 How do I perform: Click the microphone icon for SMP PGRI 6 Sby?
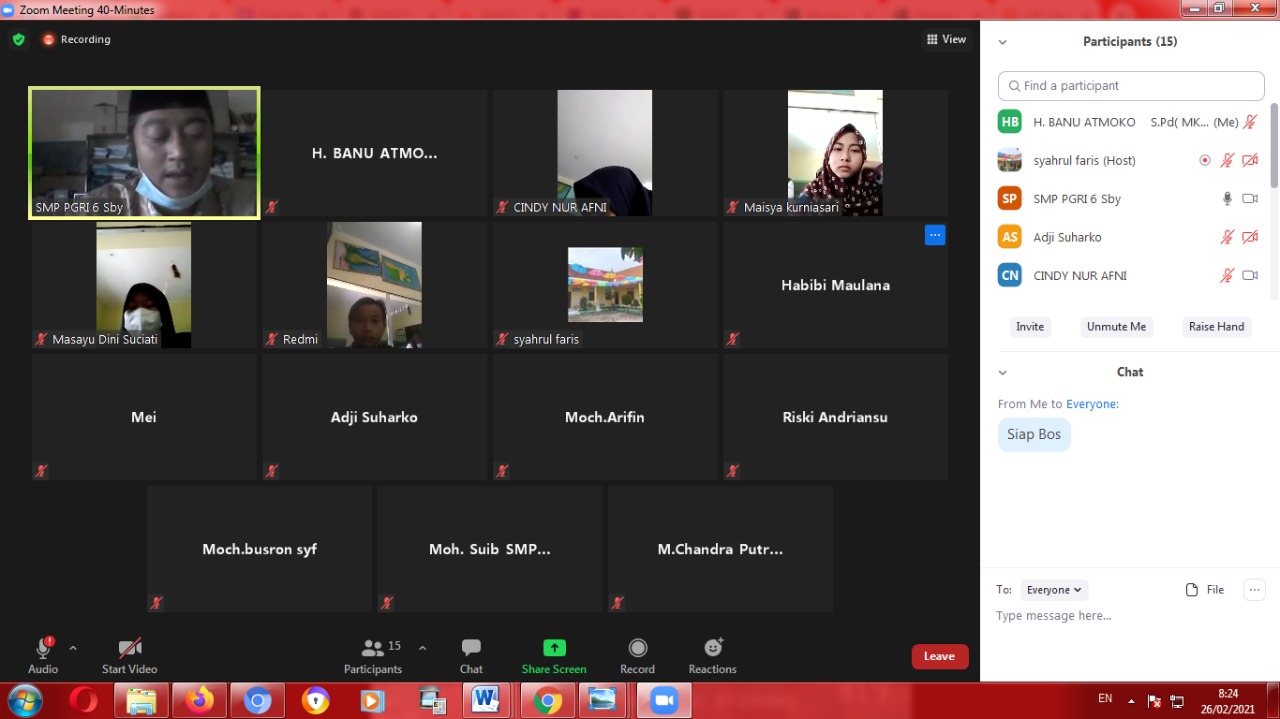(x=1227, y=199)
